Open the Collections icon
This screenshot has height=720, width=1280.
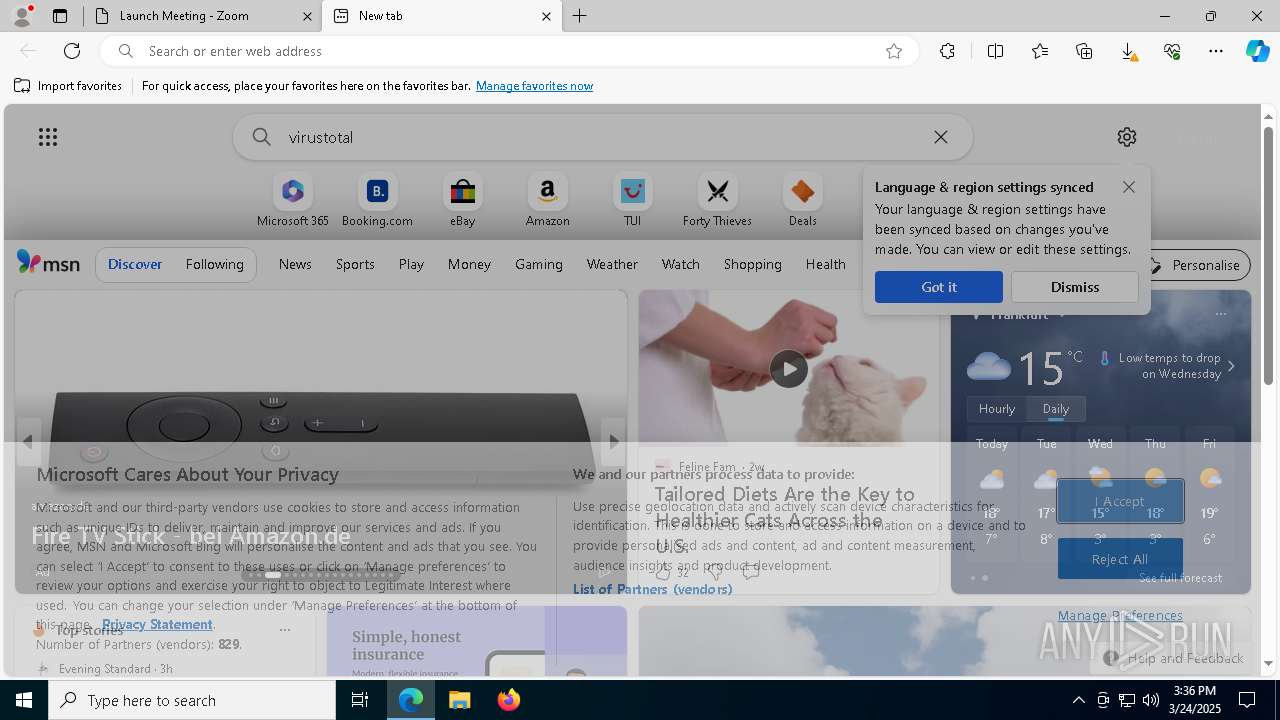[x=1084, y=51]
